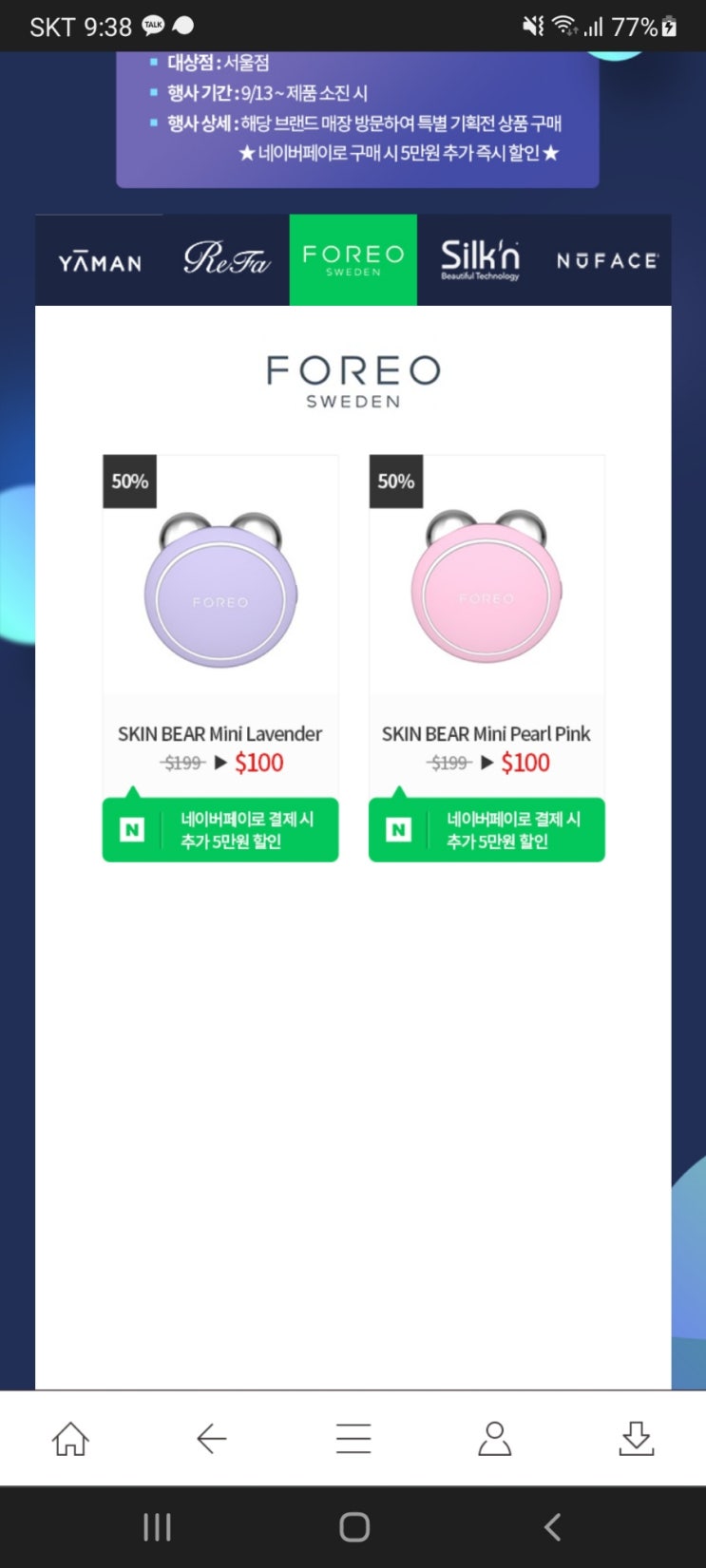706x1568 pixels.
Task: Go back using left arrow icon
Action: coord(211,1438)
